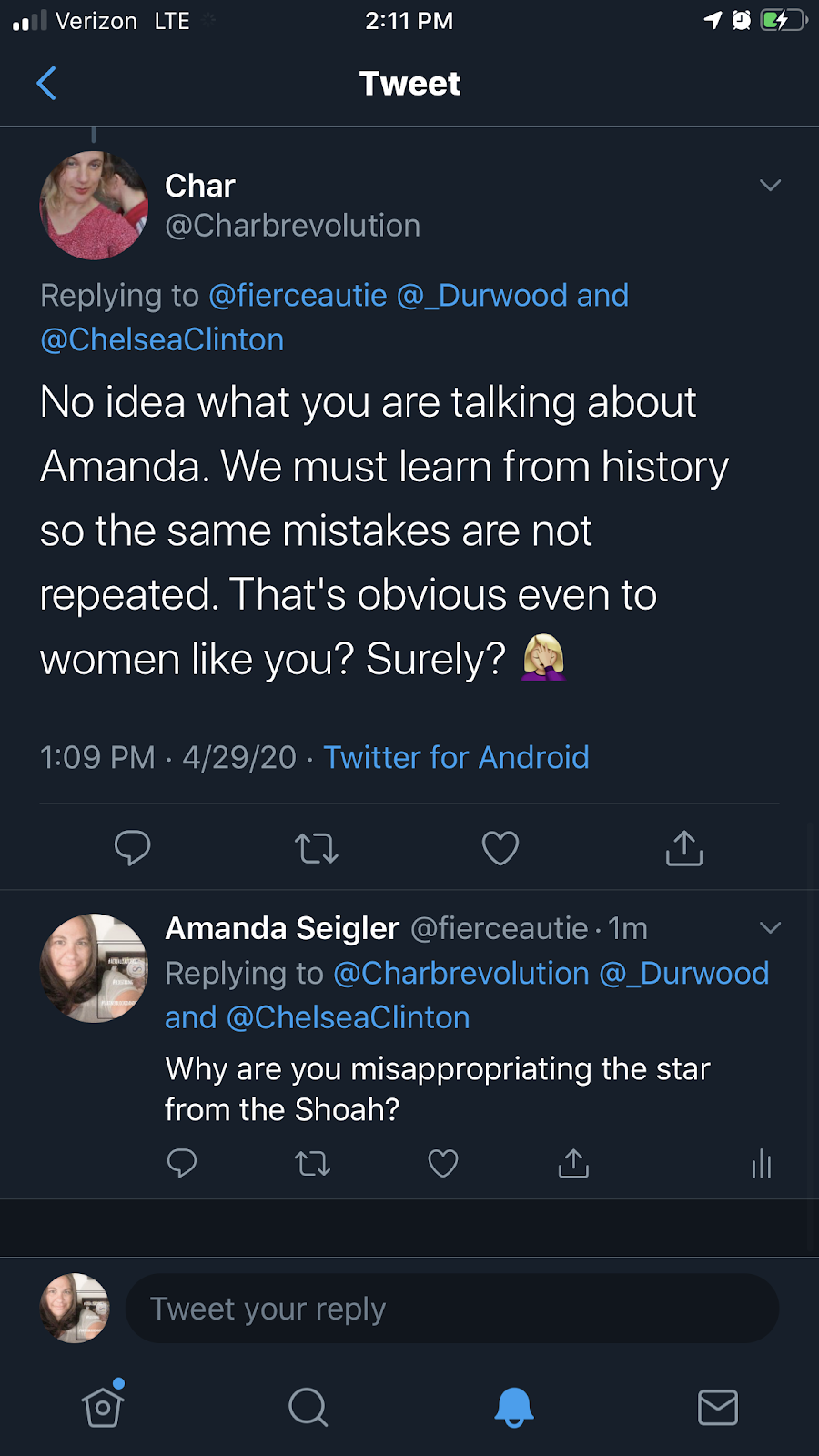
Task: Open options chevron on Char's tweet
Action: (x=770, y=186)
